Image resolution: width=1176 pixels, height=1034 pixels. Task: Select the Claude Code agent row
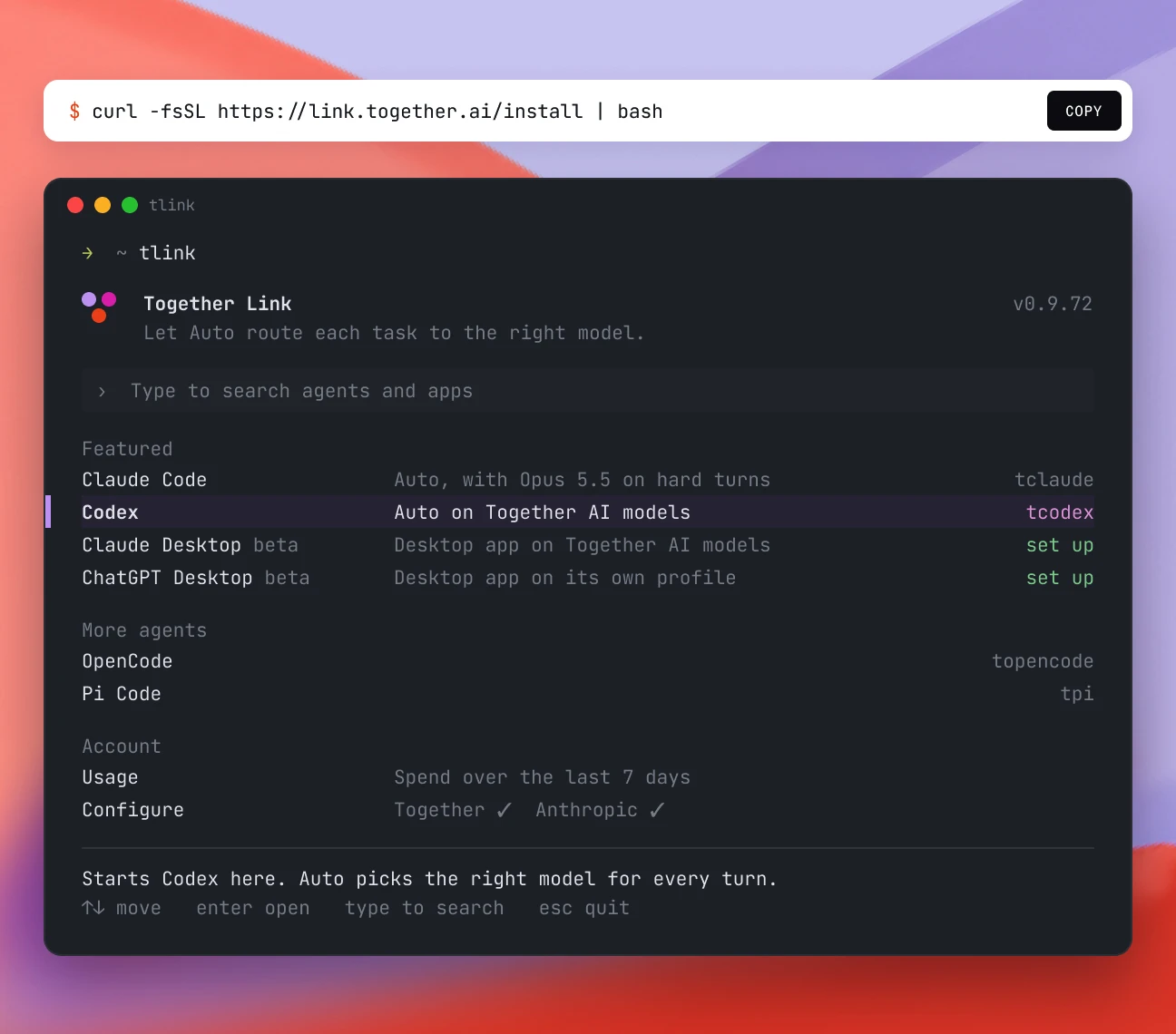pyautogui.click(x=588, y=480)
